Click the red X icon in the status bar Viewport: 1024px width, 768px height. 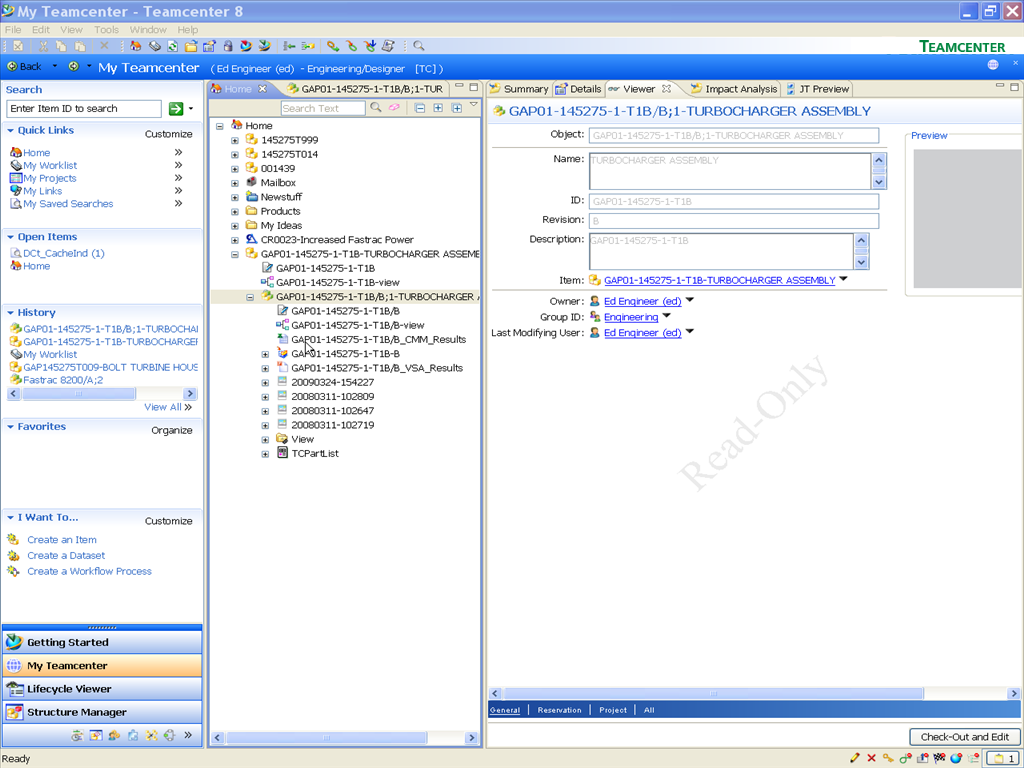tap(871, 758)
